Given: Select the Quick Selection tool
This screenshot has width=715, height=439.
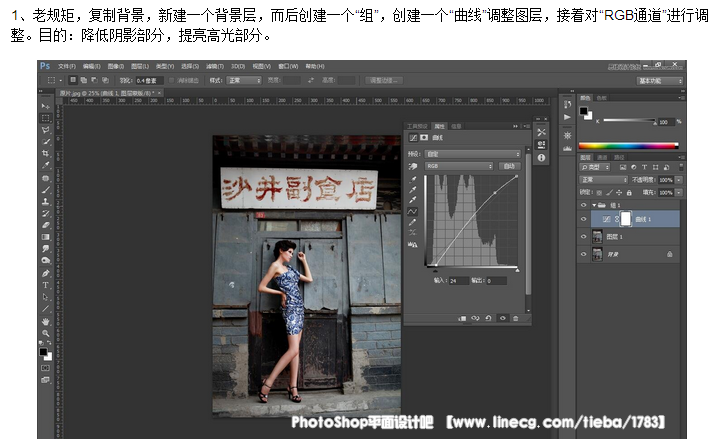Looking at the screenshot, I should coord(46,142).
